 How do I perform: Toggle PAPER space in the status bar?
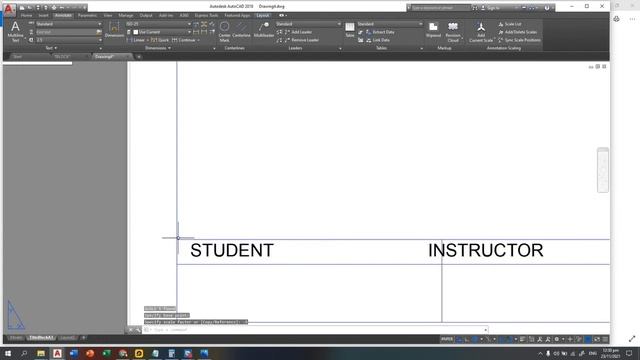pyautogui.click(x=447, y=339)
